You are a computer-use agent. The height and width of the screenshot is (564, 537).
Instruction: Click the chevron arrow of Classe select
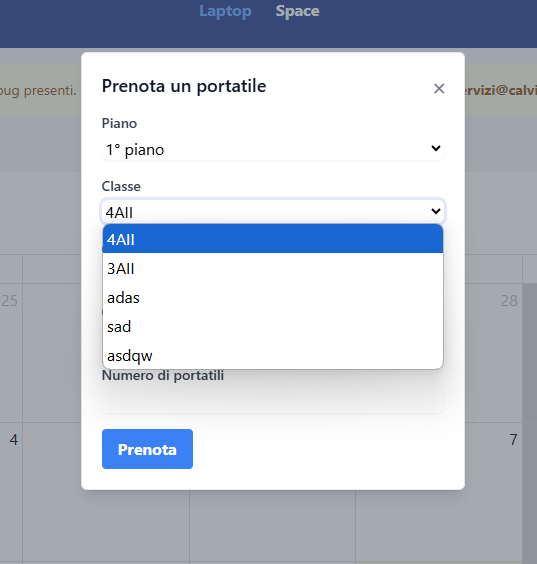click(x=436, y=211)
